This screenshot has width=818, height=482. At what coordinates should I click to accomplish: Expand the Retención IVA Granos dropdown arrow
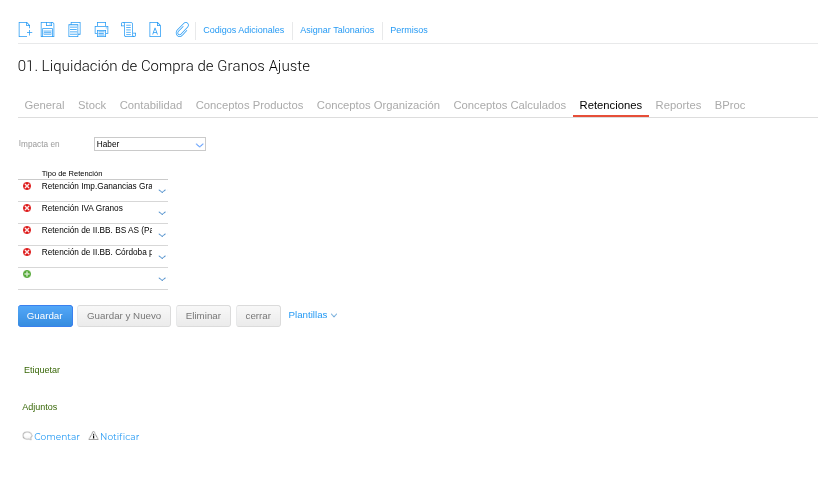[162, 212]
